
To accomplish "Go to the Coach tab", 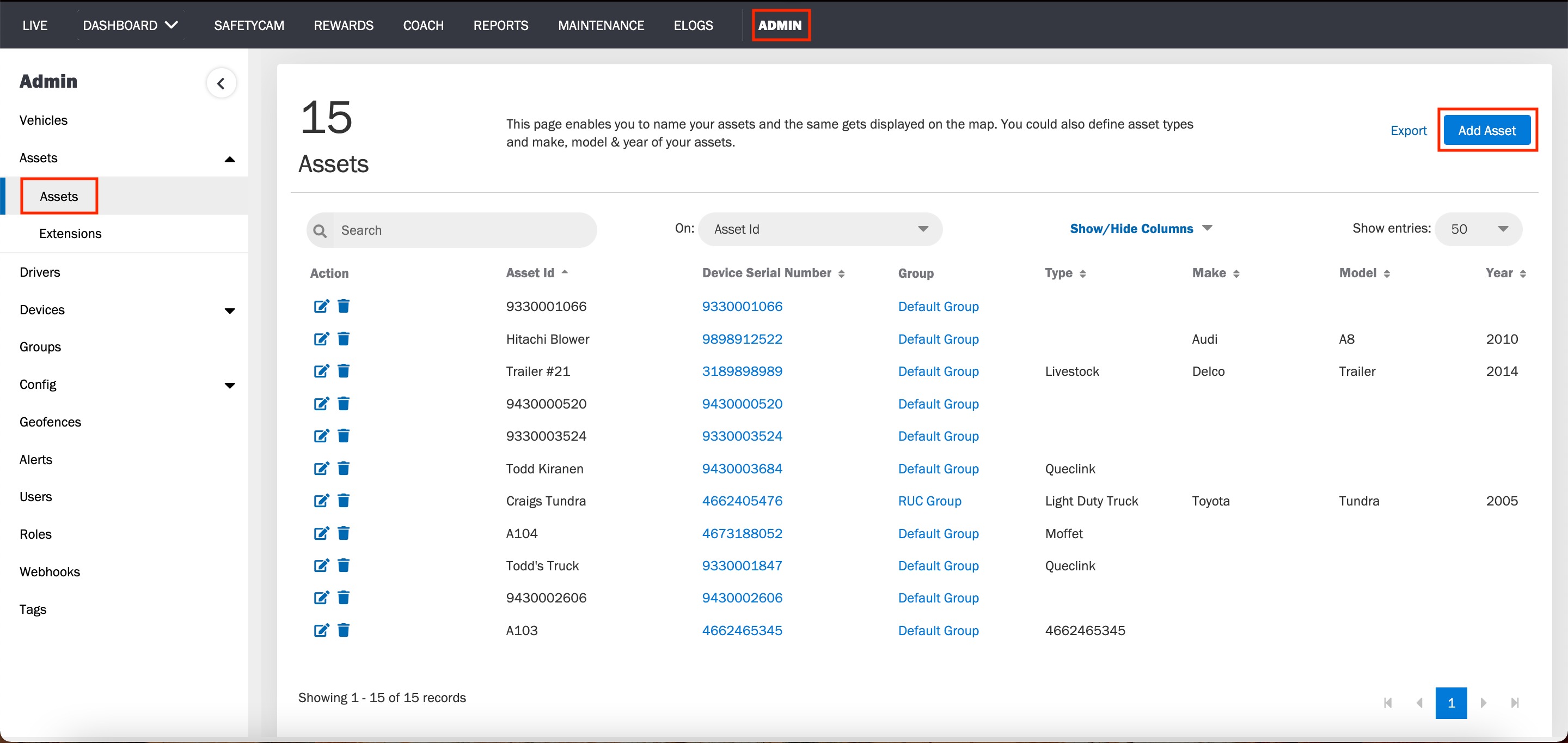I will [x=423, y=25].
